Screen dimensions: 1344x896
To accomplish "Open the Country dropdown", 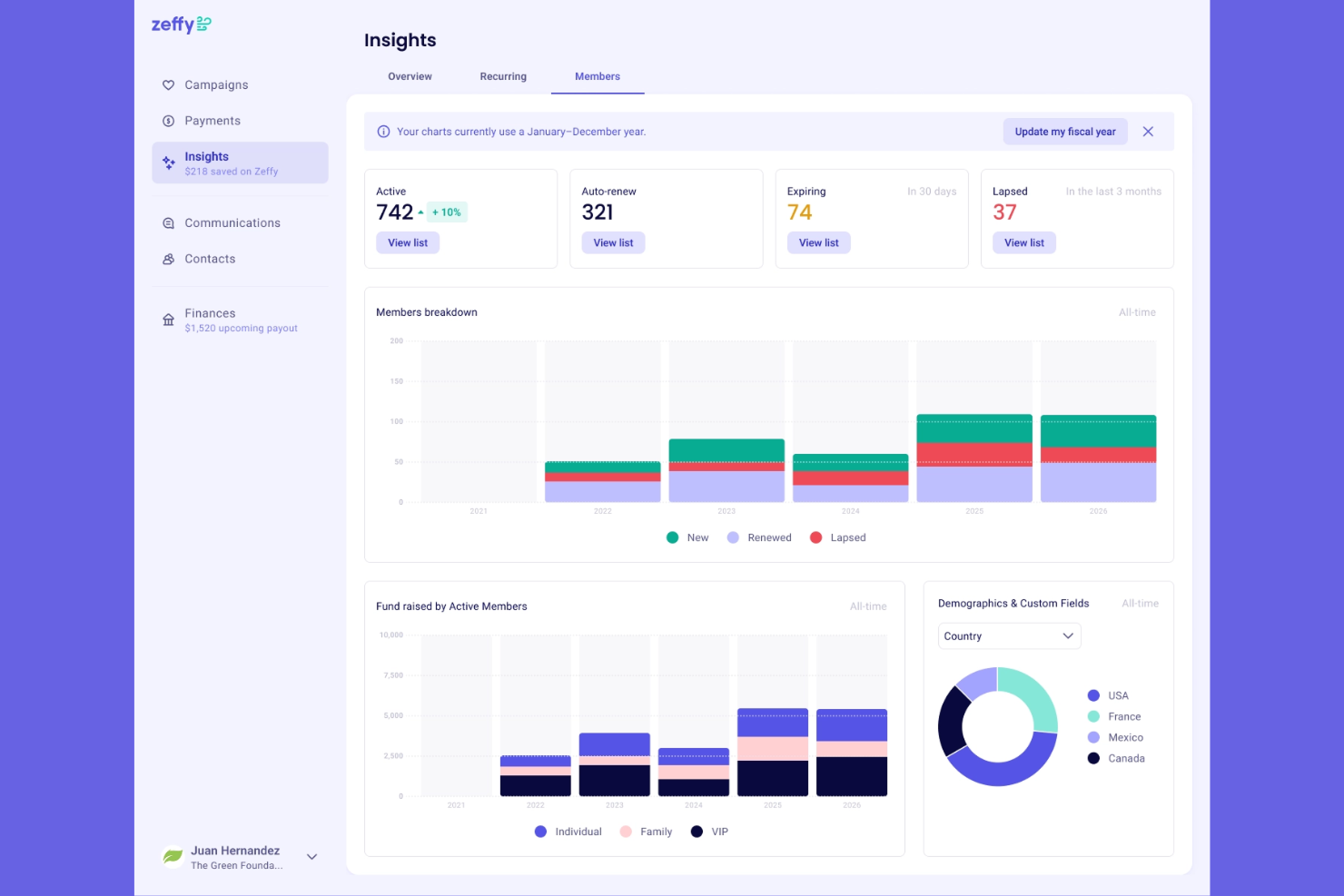I will tap(1009, 636).
